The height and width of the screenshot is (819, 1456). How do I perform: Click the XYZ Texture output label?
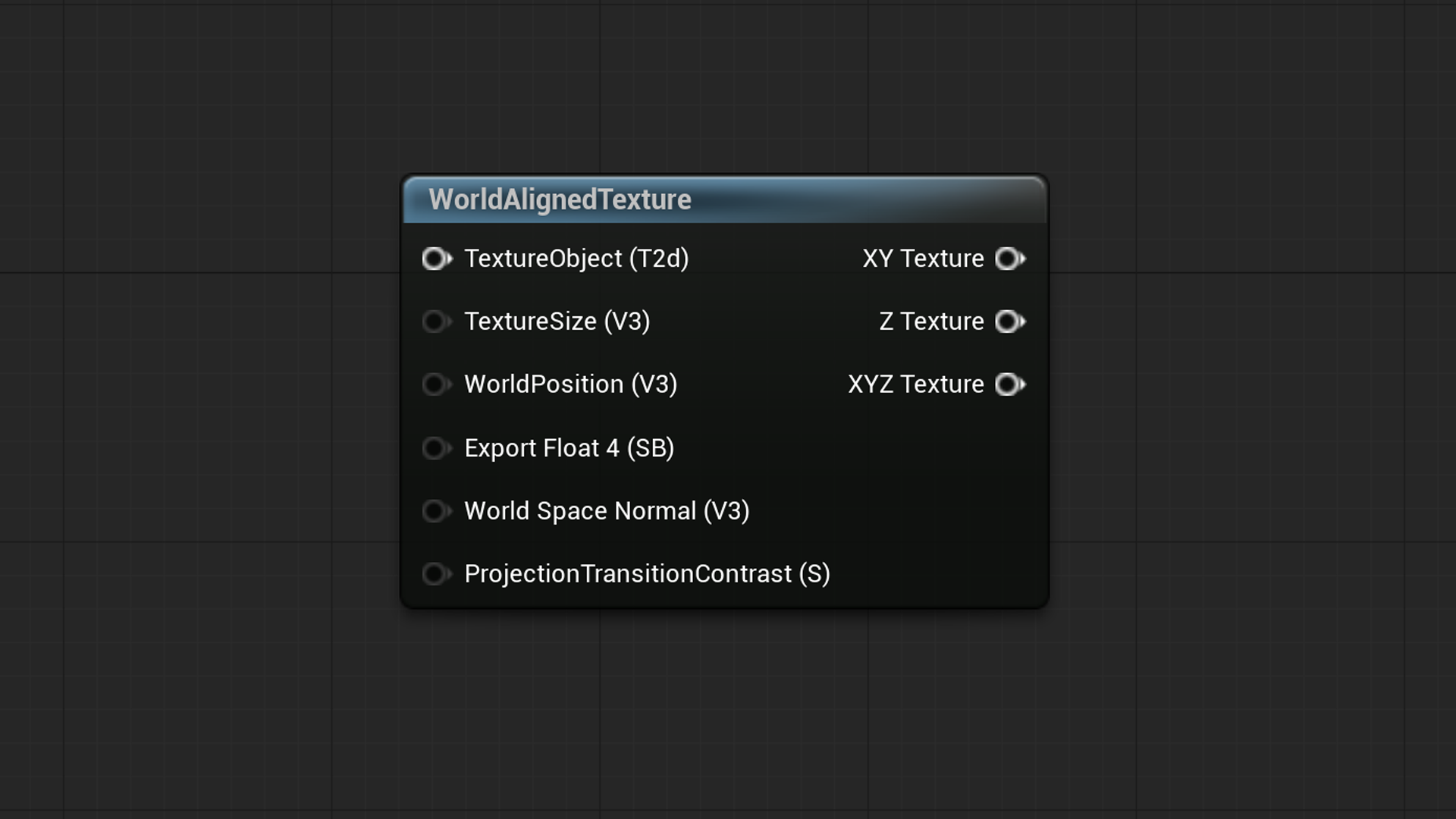[915, 384]
